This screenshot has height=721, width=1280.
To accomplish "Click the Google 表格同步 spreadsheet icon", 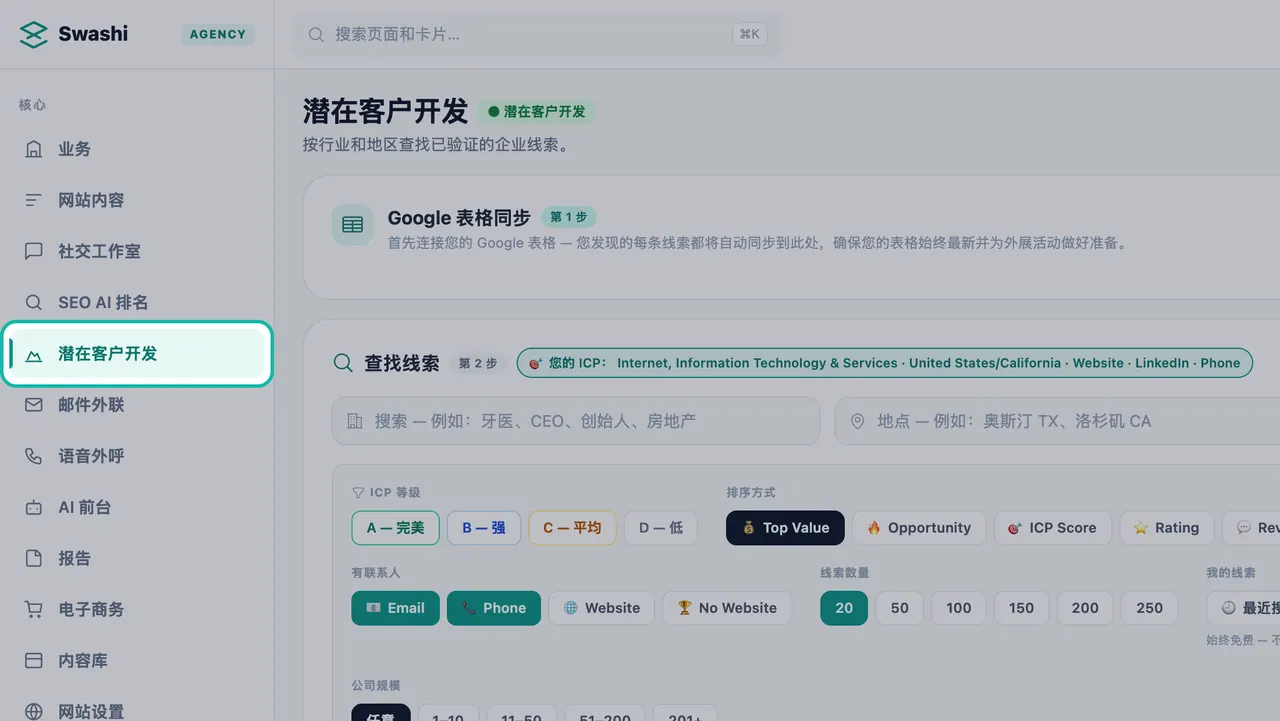I will click(x=353, y=225).
